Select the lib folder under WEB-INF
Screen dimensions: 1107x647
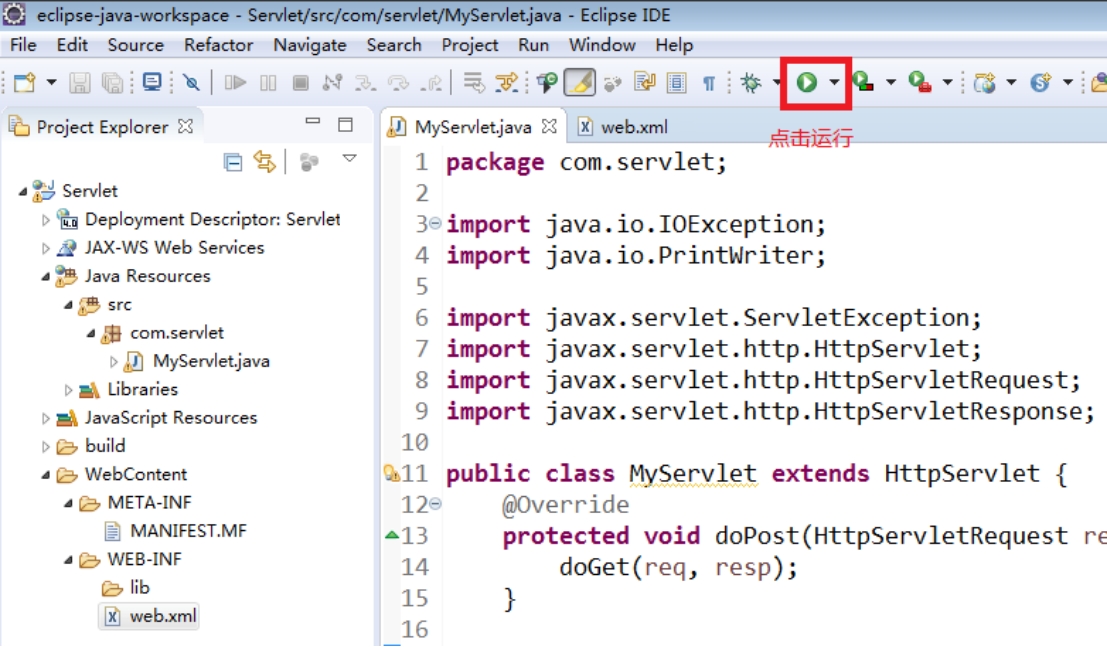[140, 587]
